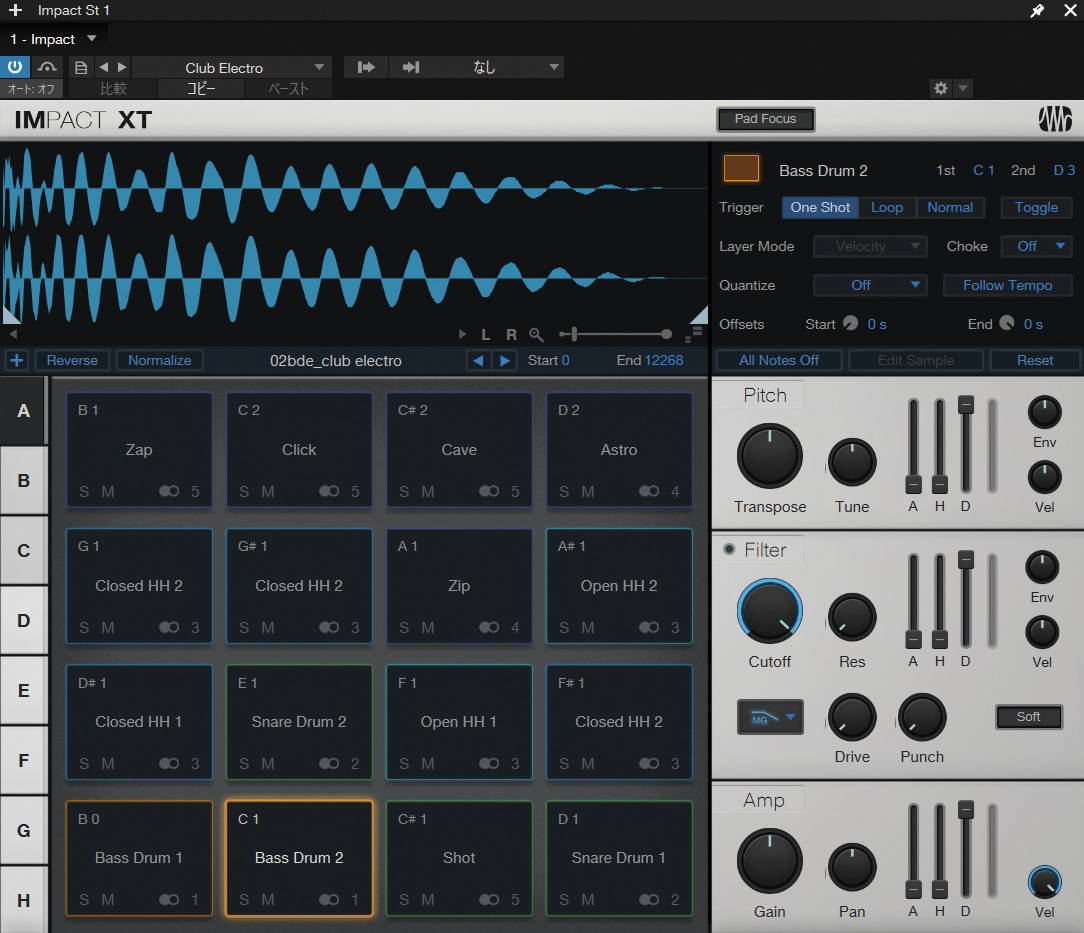
Task: Click All Notes Off
Action: pyautogui.click(x=778, y=360)
